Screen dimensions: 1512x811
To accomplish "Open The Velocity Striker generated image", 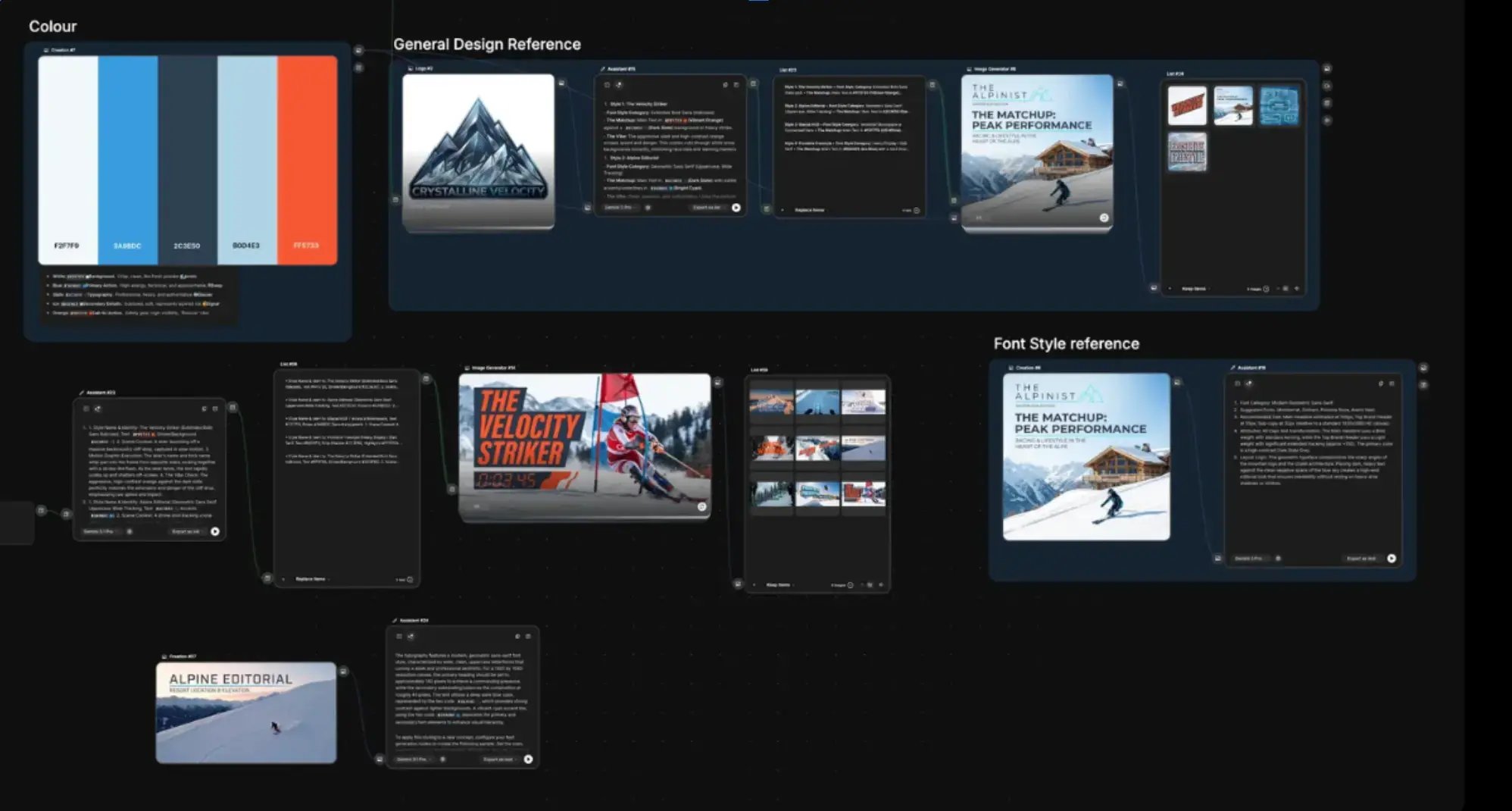I will click(x=585, y=446).
